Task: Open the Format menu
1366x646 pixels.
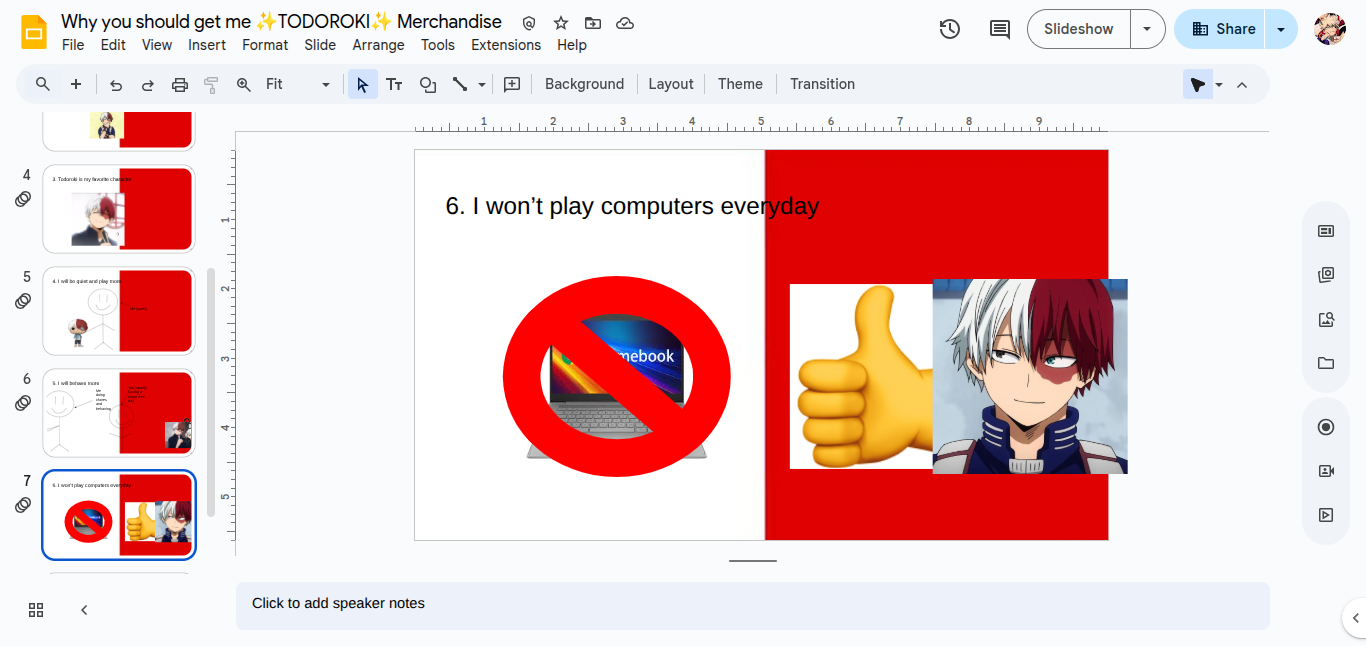Action: pyautogui.click(x=265, y=45)
